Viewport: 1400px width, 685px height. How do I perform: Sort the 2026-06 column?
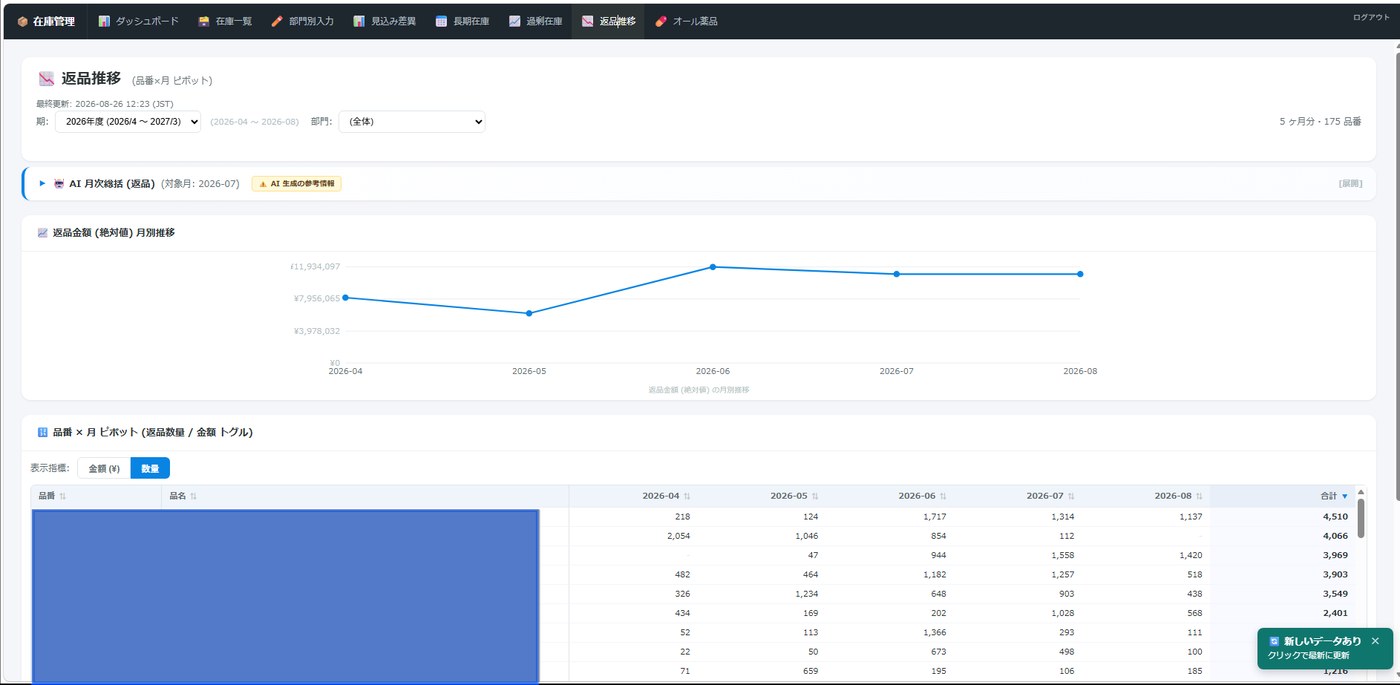click(x=943, y=496)
